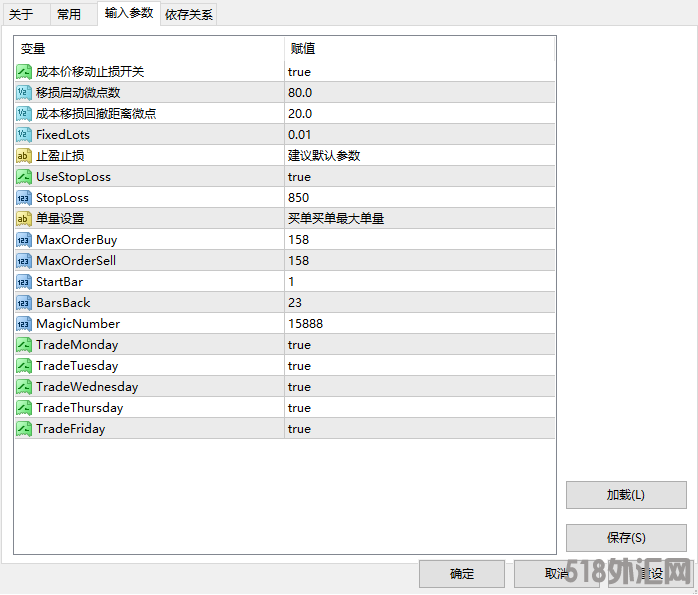
Task: Click the double-type icon beside 移损启动微点数
Action: (x=24, y=93)
